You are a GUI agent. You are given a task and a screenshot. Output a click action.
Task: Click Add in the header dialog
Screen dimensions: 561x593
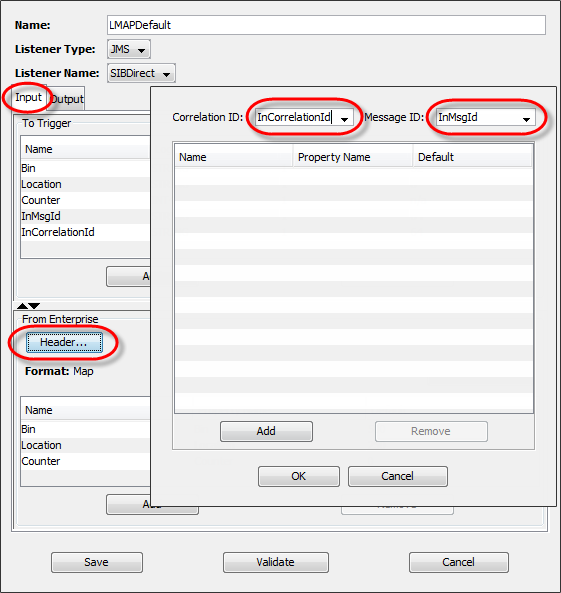[x=266, y=431]
